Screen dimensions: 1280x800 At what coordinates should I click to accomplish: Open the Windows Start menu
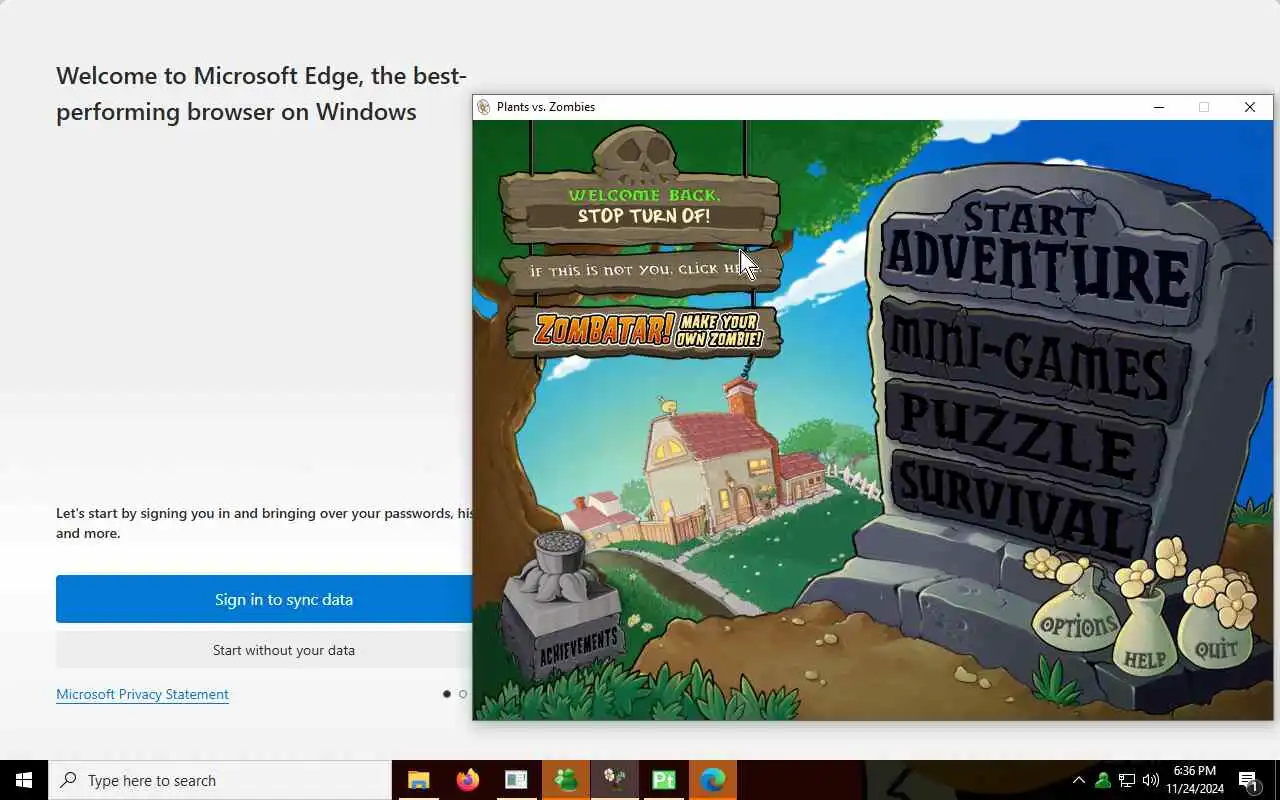[24, 780]
